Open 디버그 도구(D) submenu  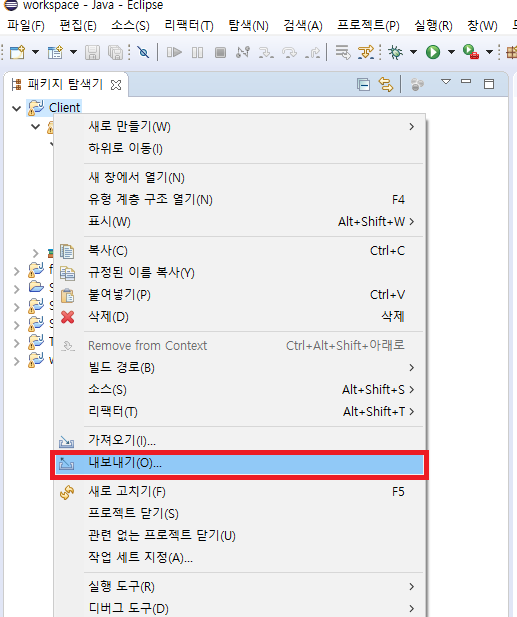[239, 608]
